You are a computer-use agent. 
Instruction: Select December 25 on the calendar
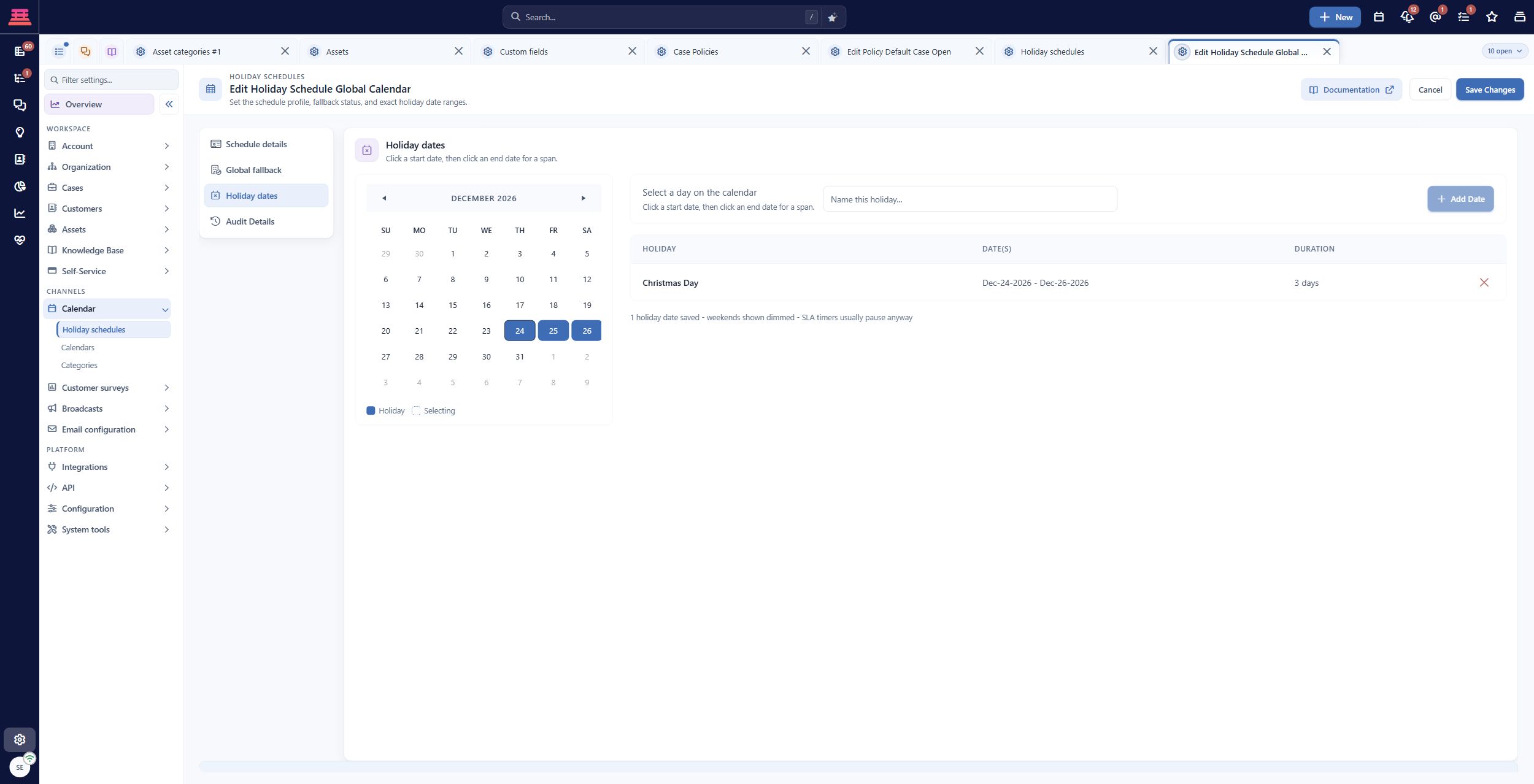tap(553, 331)
